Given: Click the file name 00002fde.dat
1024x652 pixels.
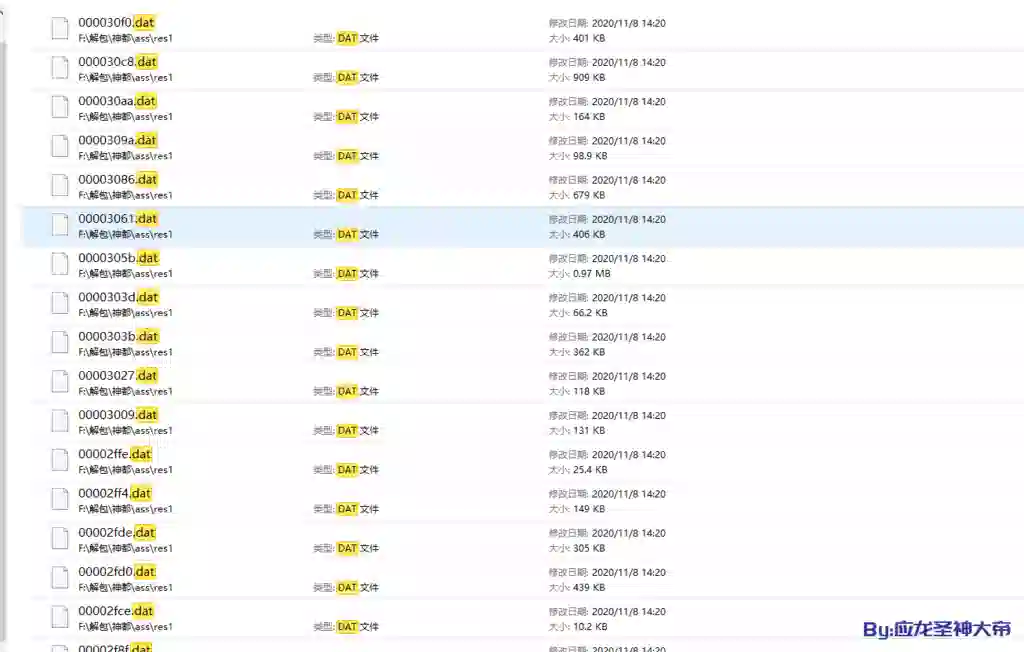Looking at the screenshot, I should coord(117,532).
